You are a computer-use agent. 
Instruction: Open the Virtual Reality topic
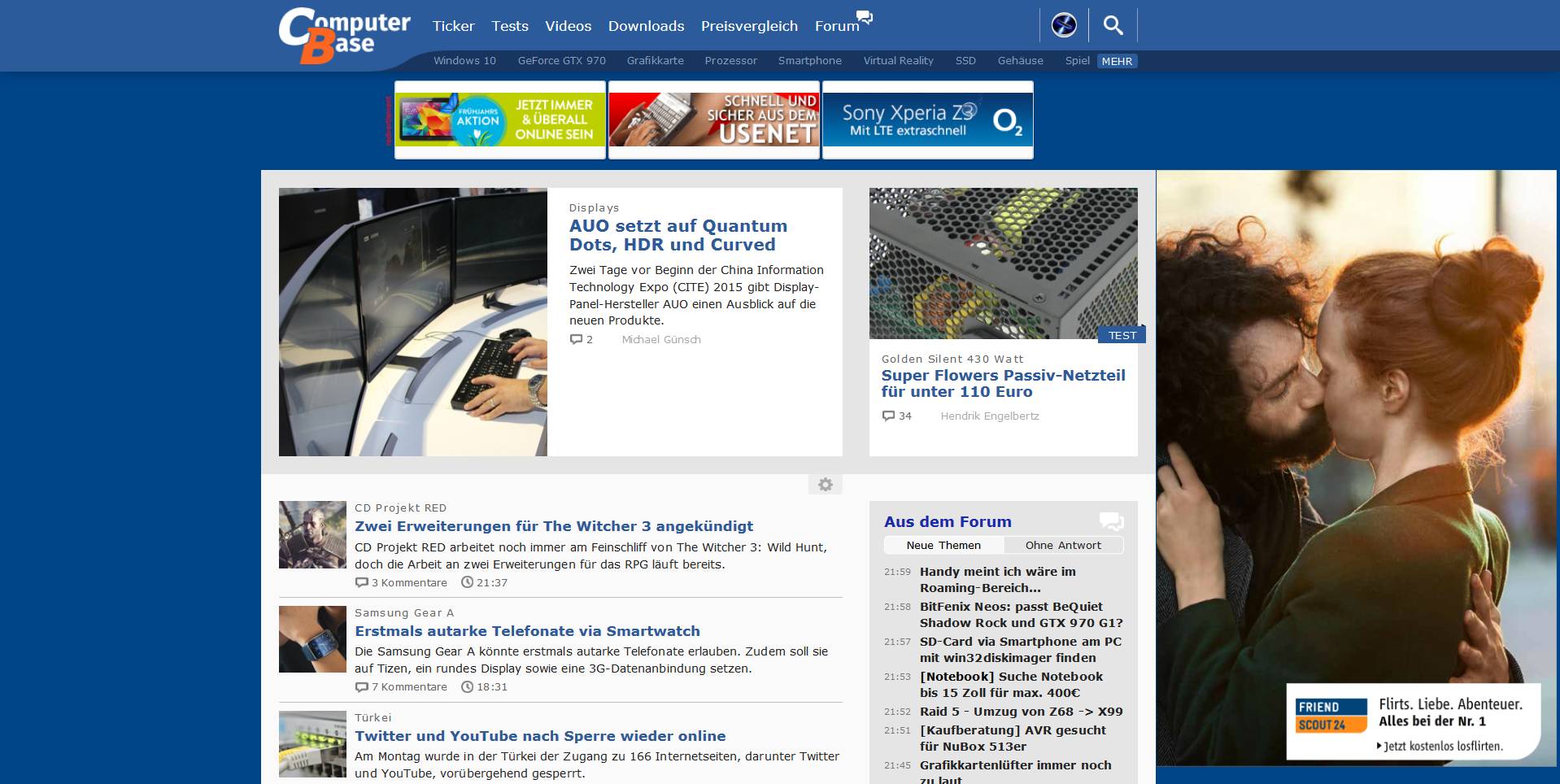[899, 61]
